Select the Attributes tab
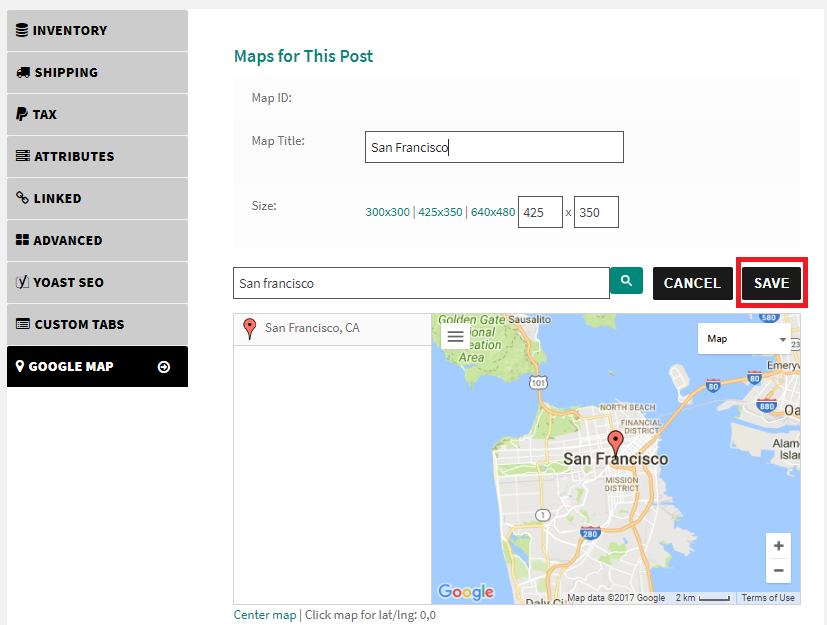The height and width of the screenshot is (625, 827). coord(97,157)
